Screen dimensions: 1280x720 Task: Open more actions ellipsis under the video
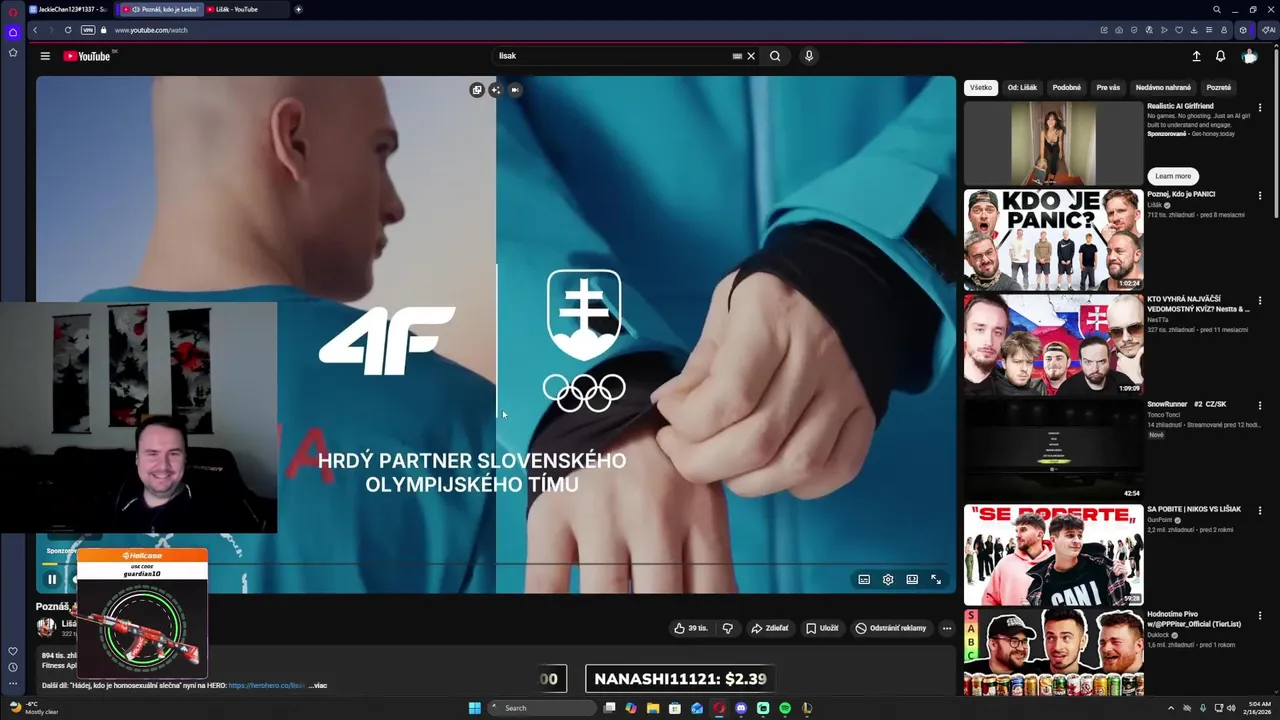coord(947,628)
